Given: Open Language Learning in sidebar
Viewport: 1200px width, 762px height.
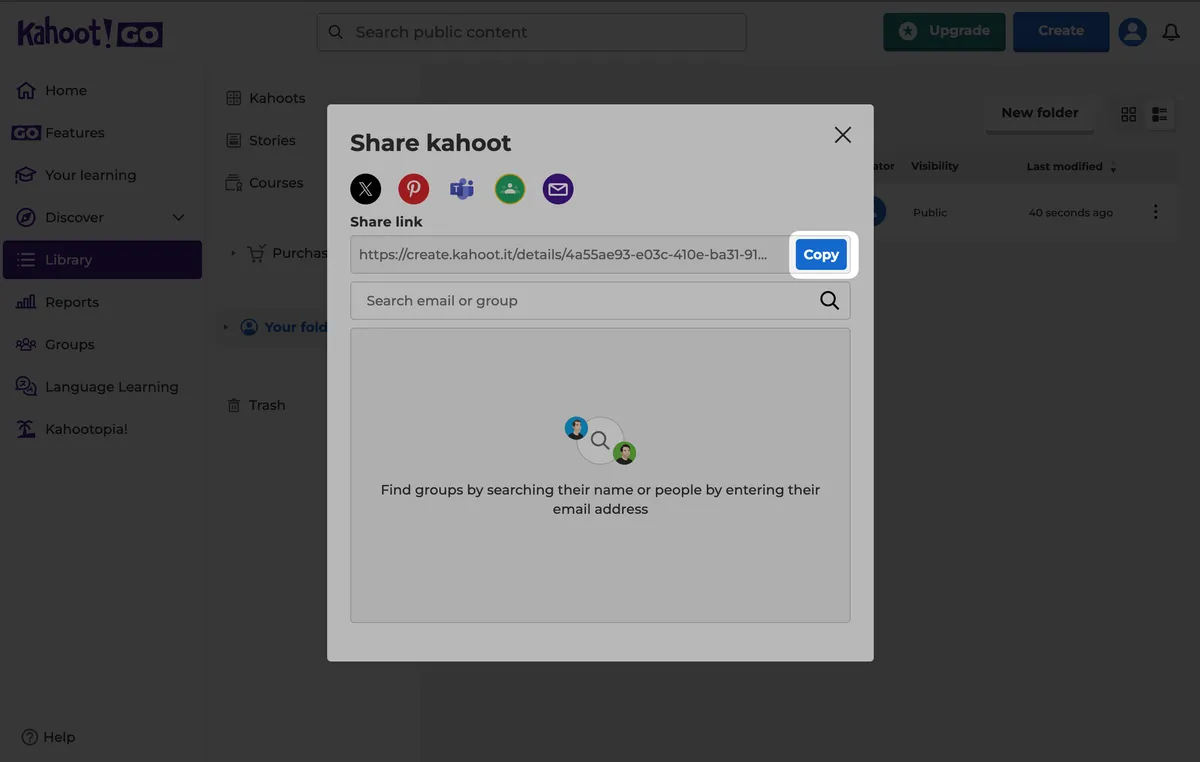Looking at the screenshot, I should pos(102,387).
